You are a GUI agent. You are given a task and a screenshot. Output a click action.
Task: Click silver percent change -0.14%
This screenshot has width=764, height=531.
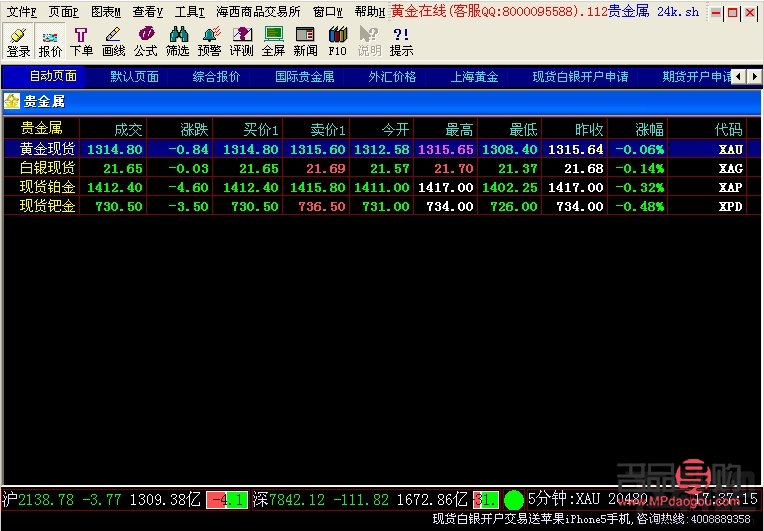[639, 169]
